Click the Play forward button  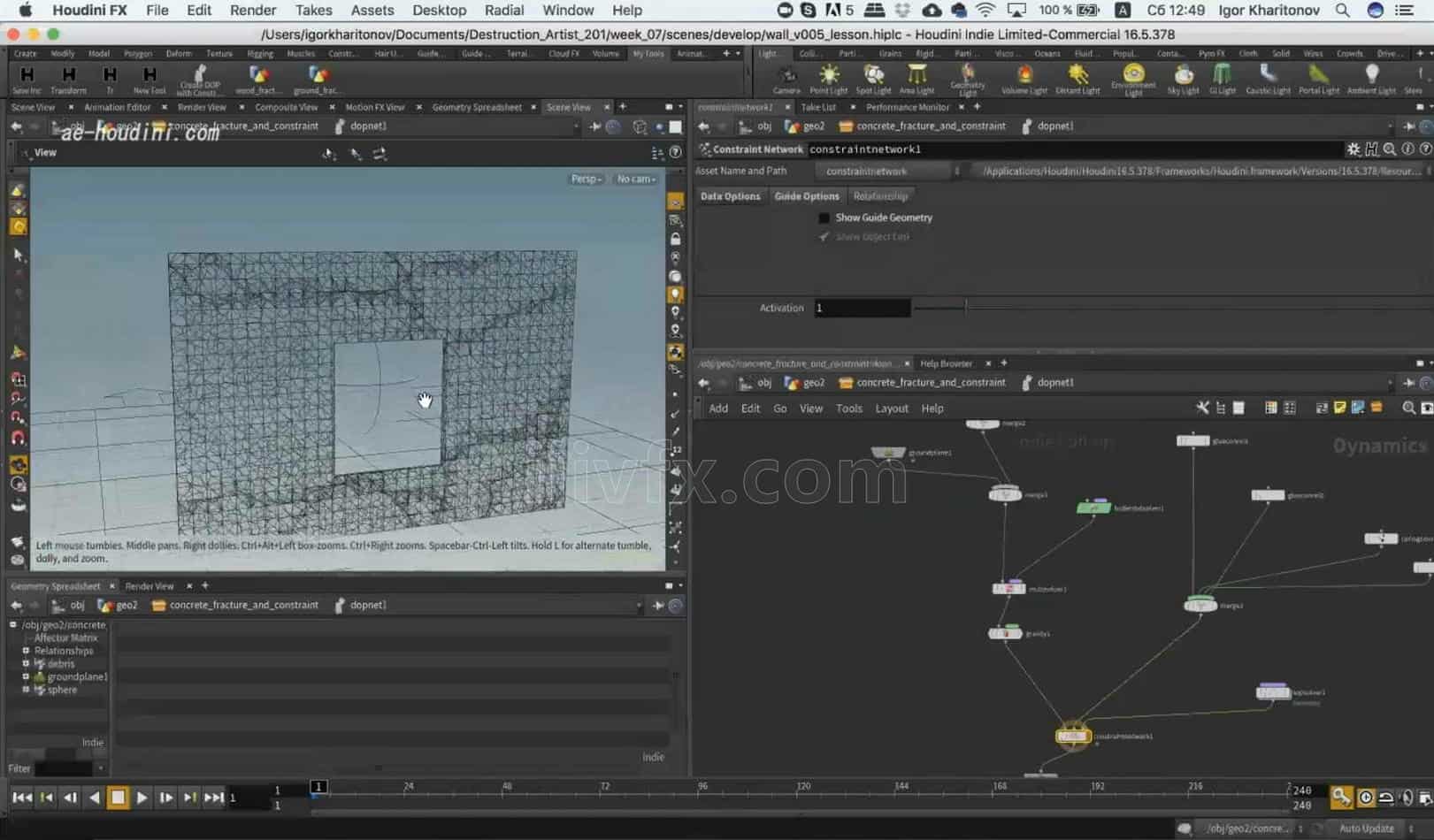click(x=142, y=798)
